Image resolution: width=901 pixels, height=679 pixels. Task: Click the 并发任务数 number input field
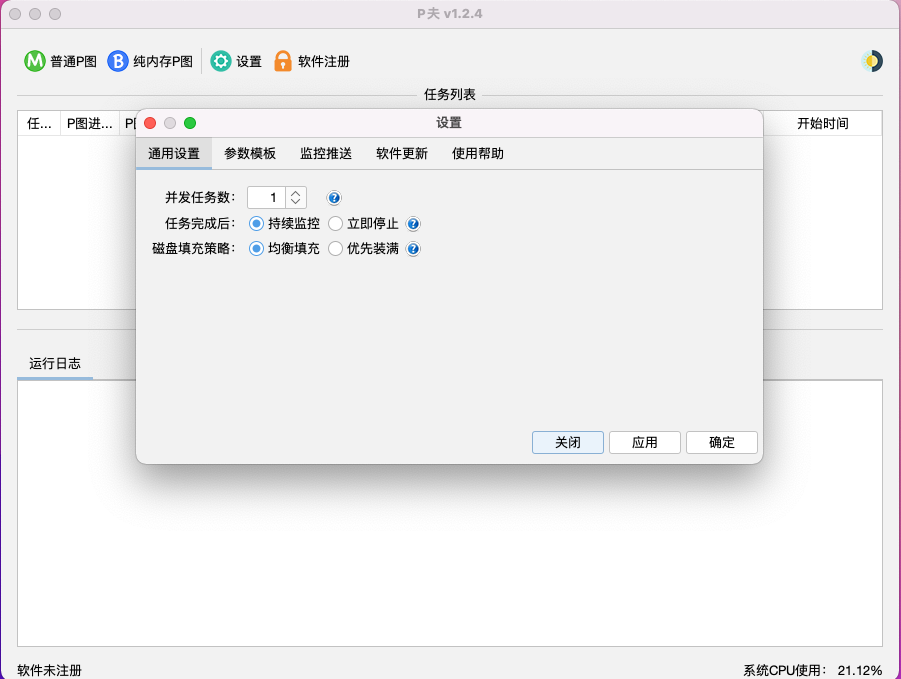267,198
